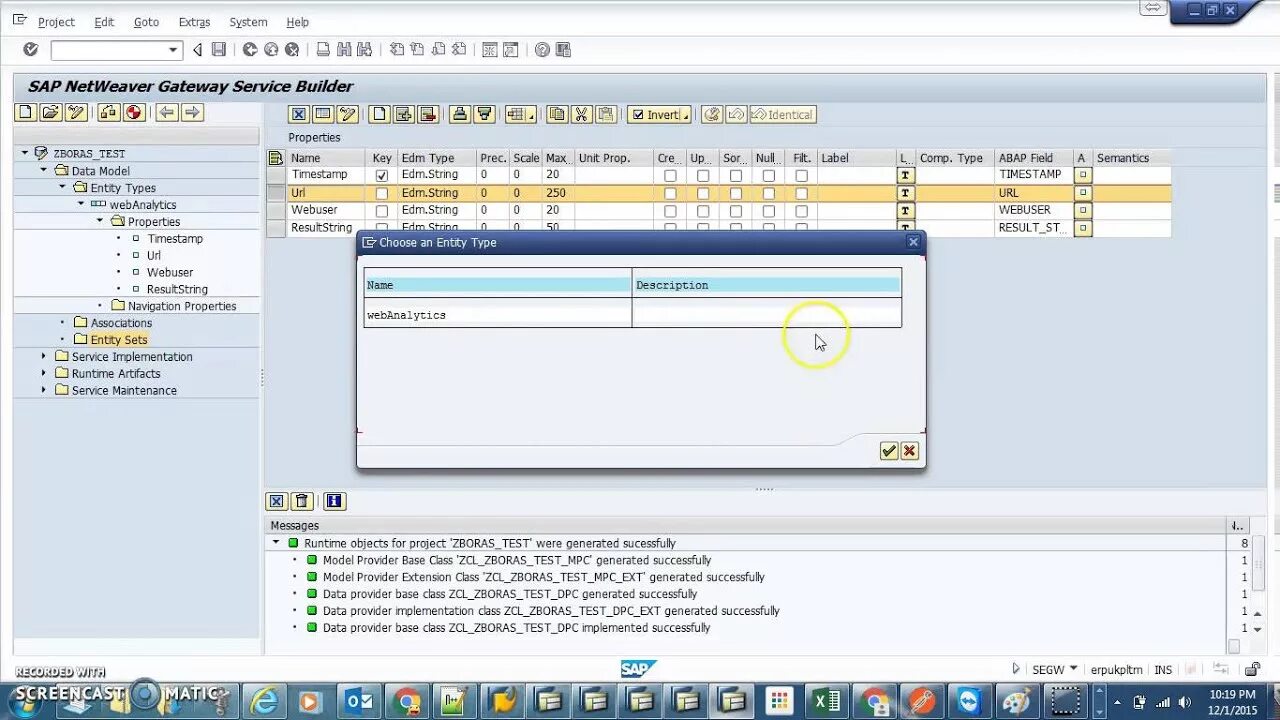Click the Invert button in properties toolbar

tap(660, 114)
